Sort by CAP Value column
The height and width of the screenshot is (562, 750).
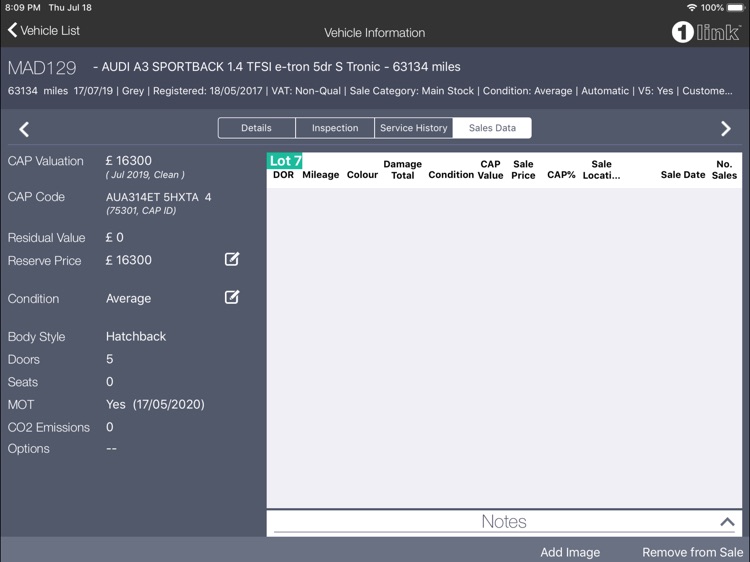[490, 170]
